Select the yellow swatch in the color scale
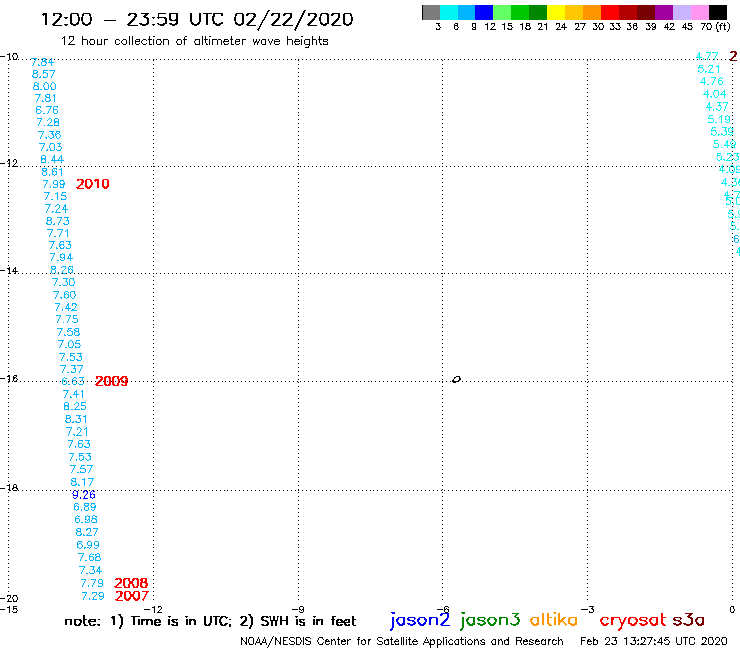Image resolution: width=740 pixels, height=650 pixels. click(x=556, y=12)
